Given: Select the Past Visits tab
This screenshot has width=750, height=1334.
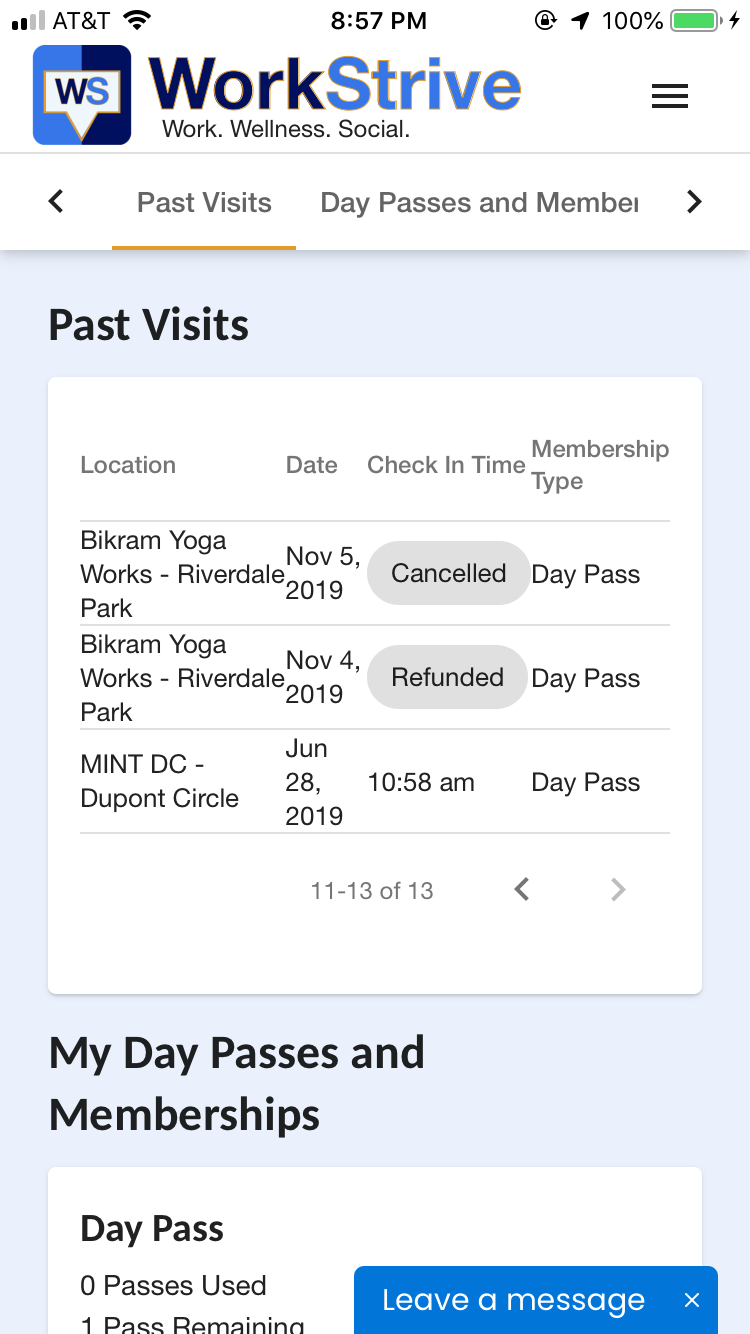Looking at the screenshot, I should [204, 203].
